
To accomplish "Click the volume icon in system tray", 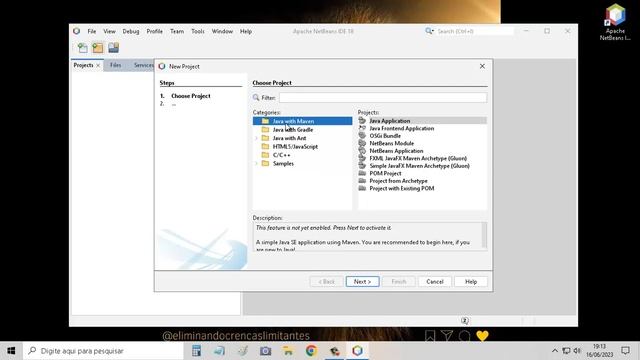I will pos(577,351).
